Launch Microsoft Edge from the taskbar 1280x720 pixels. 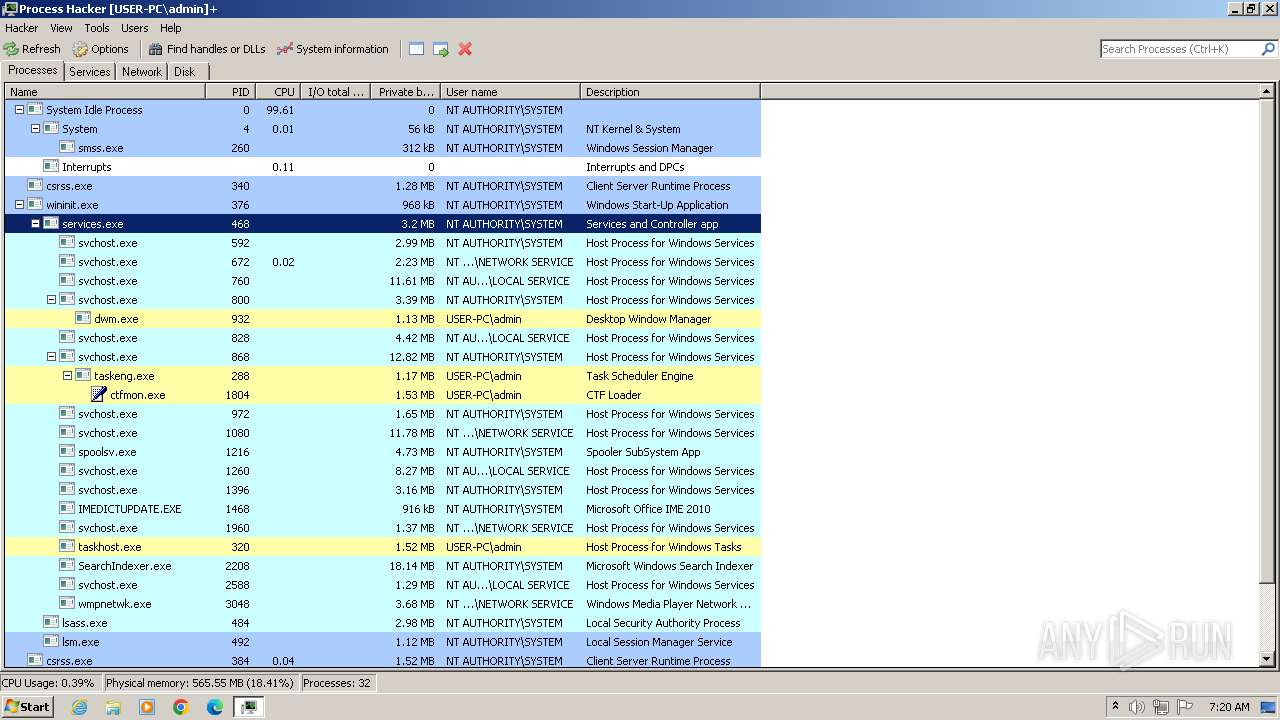215,707
